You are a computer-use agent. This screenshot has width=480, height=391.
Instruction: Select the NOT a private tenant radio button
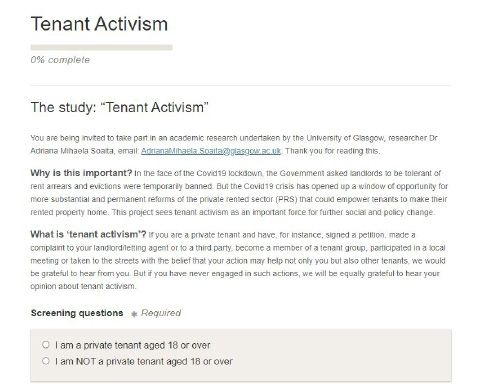coord(46,361)
